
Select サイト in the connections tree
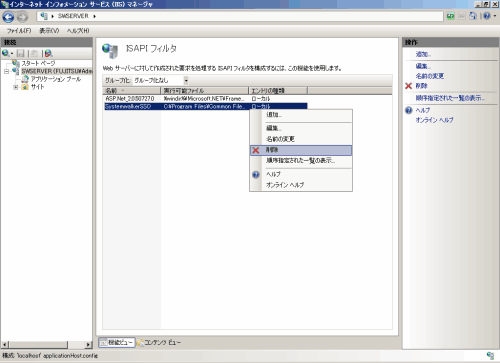coord(37,87)
